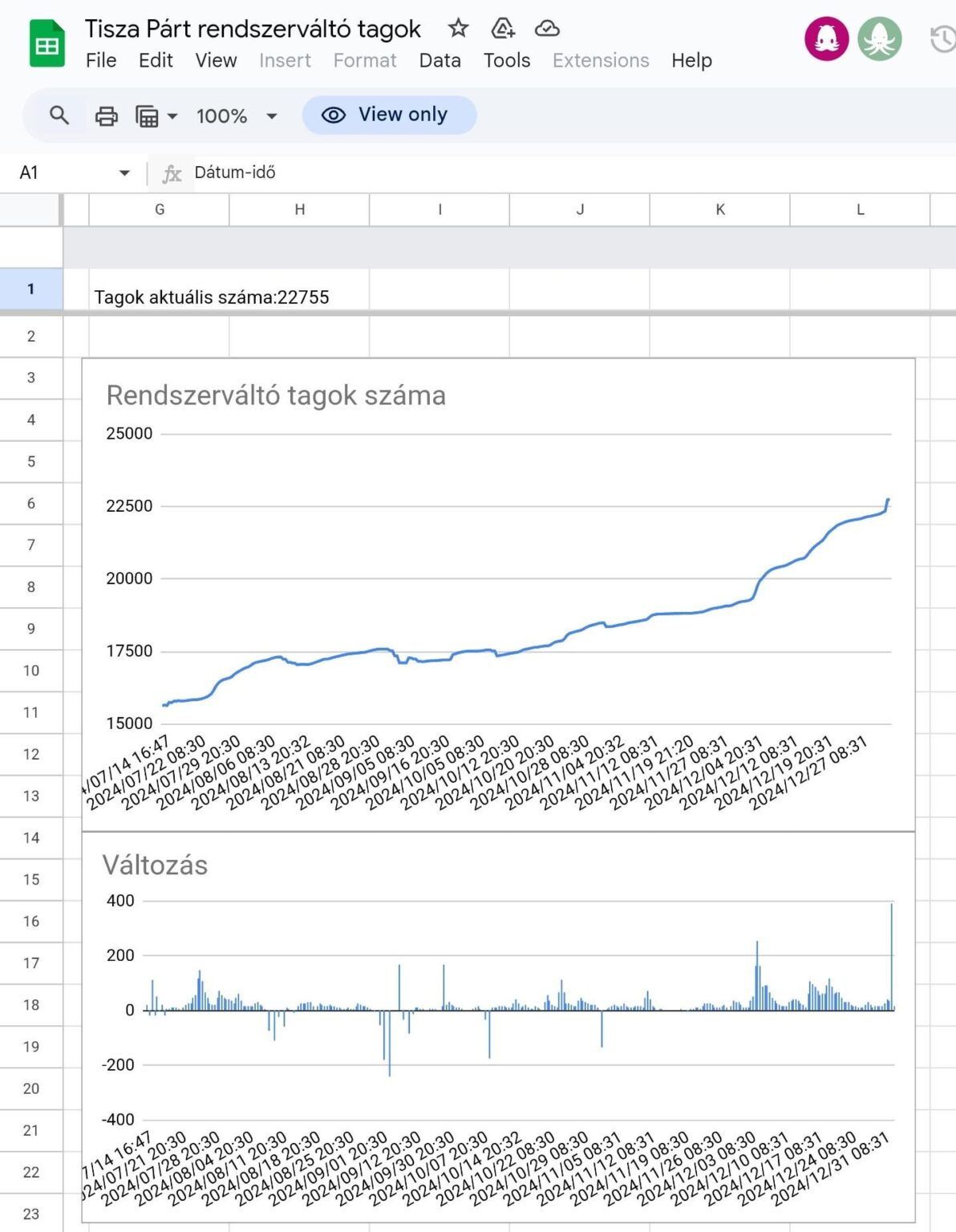Image resolution: width=956 pixels, height=1232 pixels.
Task: Click the 2024/12/27 08:31 axis date label
Action: [808, 773]
